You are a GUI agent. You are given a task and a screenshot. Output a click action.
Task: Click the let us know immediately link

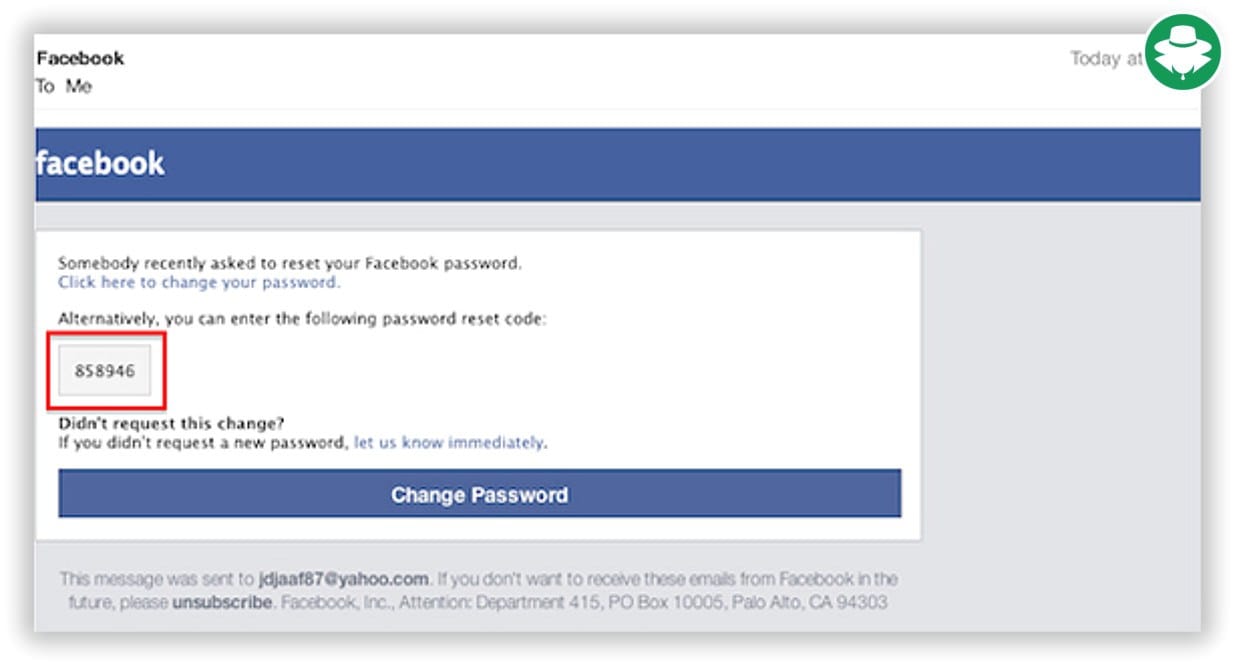pos(448,441)
